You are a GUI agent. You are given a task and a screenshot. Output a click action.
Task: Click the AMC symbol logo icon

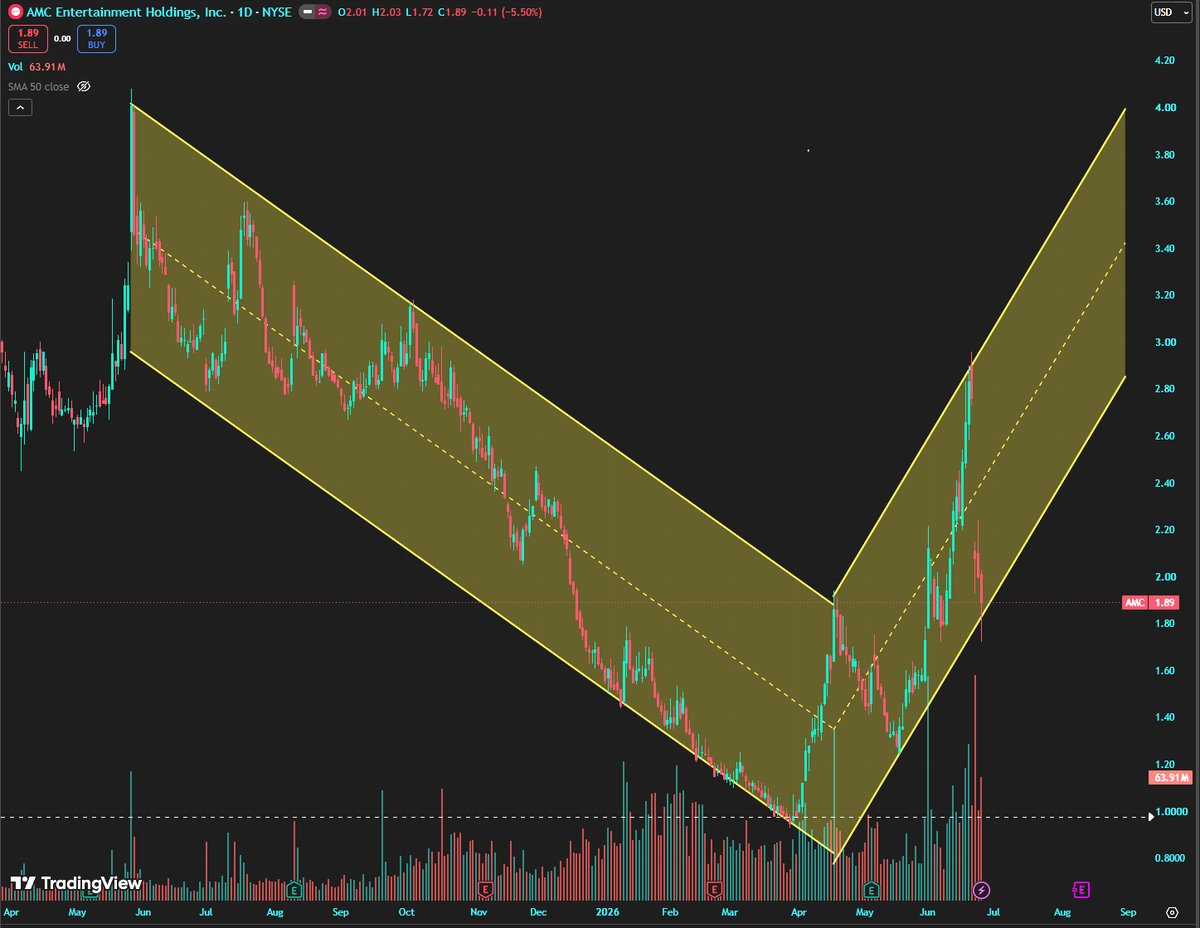15,11
